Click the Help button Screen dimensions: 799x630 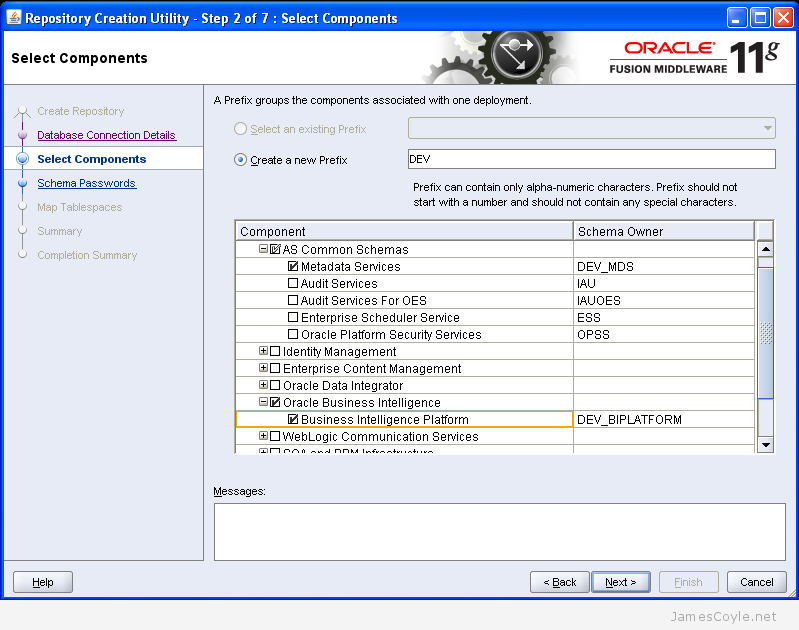coord(43,582)
